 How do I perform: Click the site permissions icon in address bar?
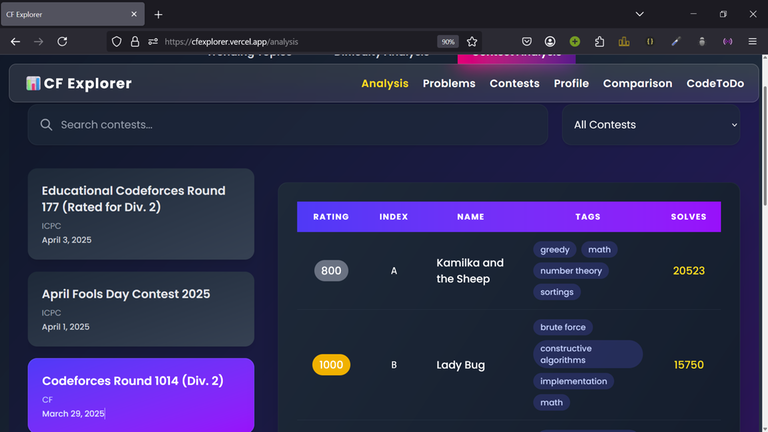pyautogui.click(x=153, y=42)
